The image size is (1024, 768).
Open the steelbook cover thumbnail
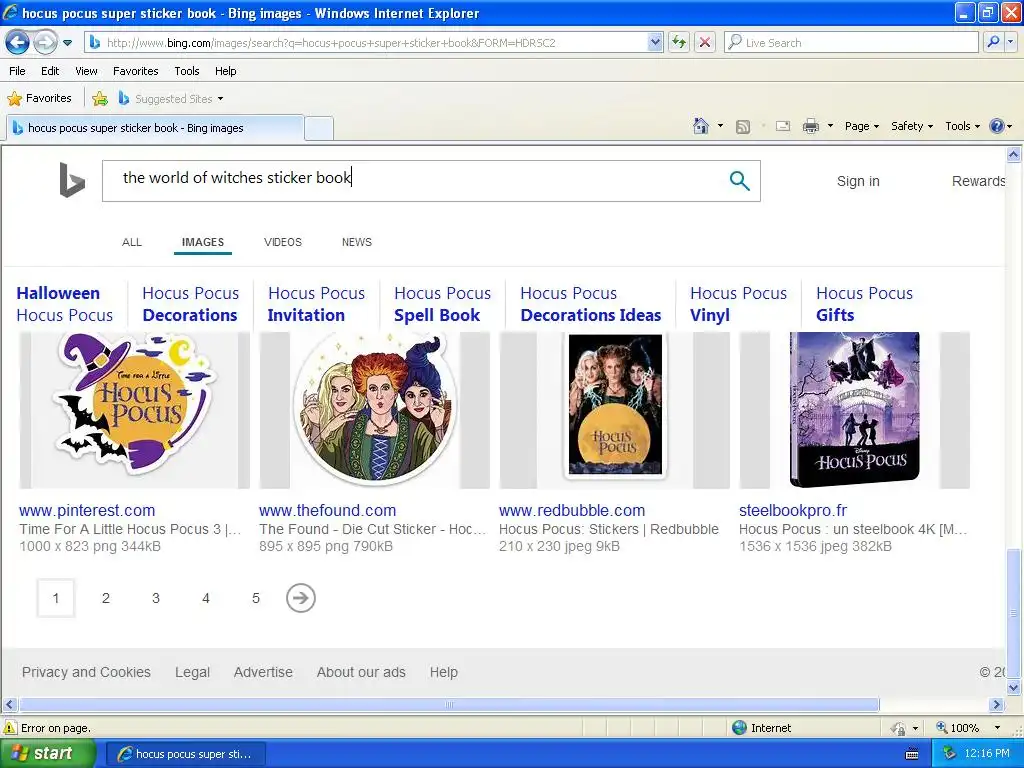(854, 409)
